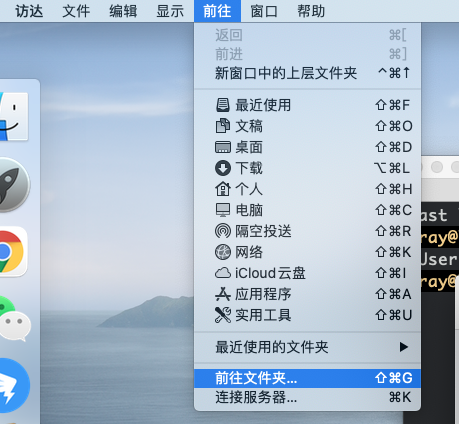The image size is (459, 424).
Task: Choose 连接服务器… menu entry
Action: point(307,397)
